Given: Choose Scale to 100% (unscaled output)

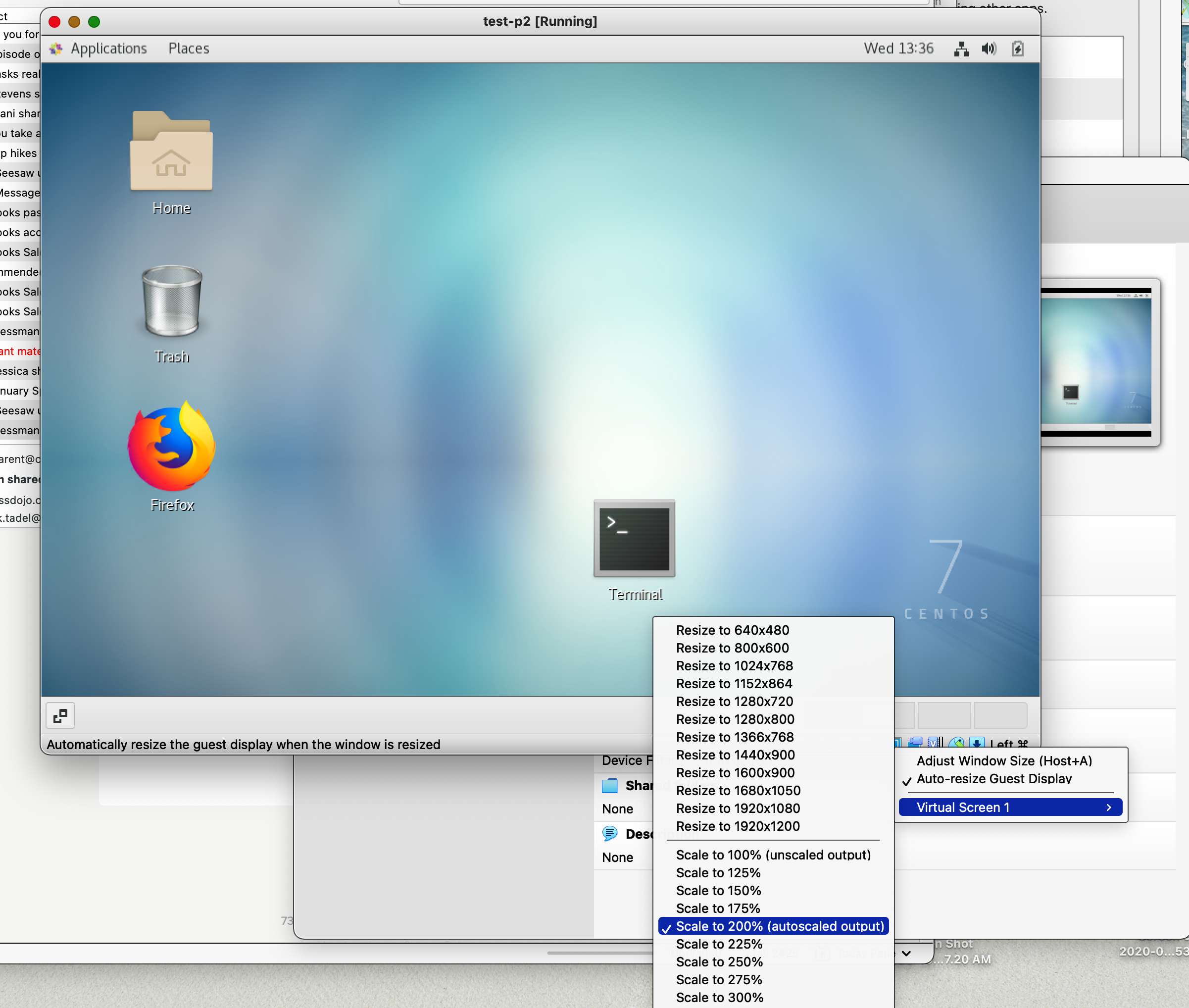Looking at the screenshot, I should pyautogui.click(x=773, y=855).
